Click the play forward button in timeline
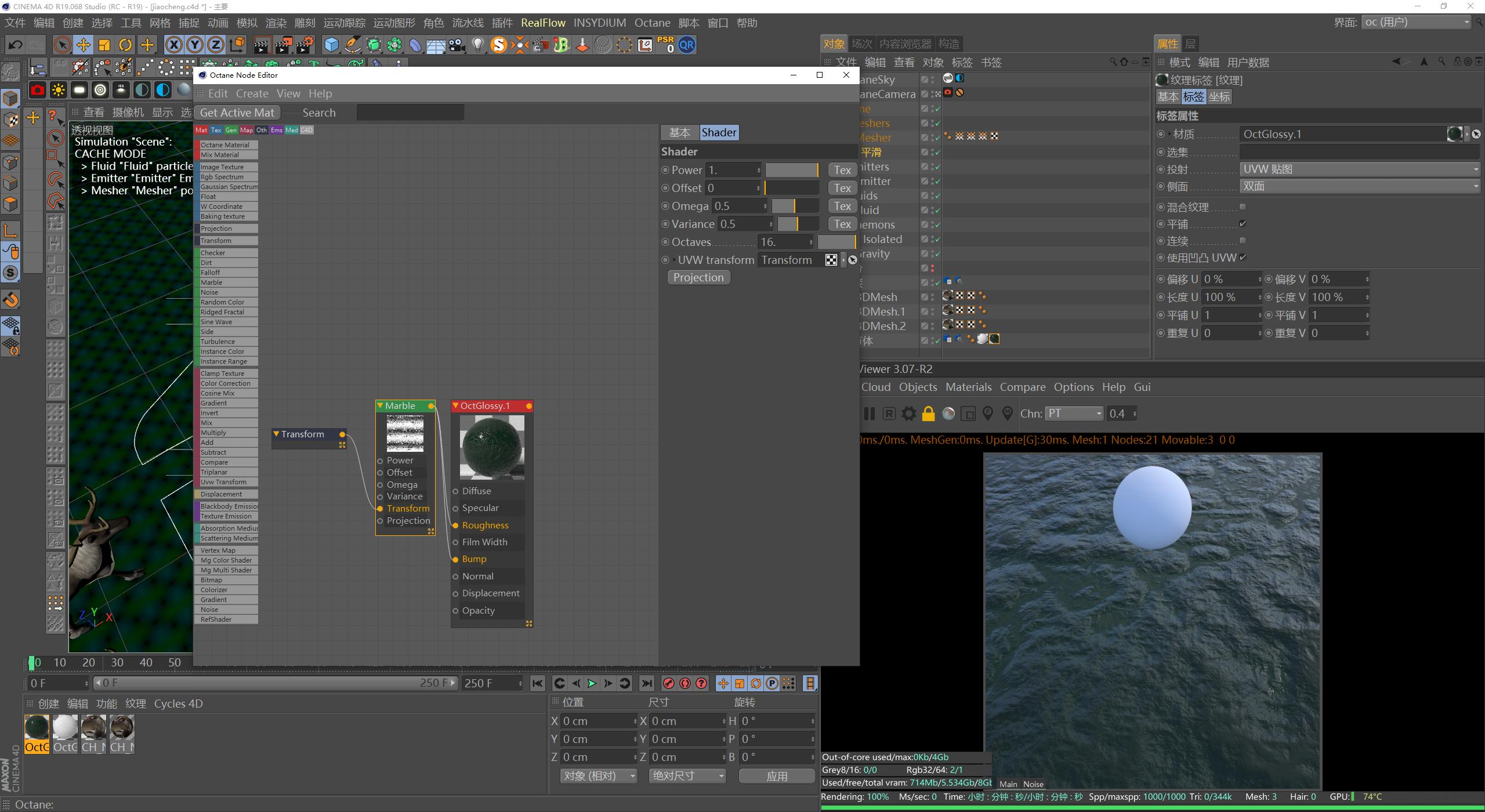Image resolution: width=1485 pixels, height=812 pixels. 591,683
